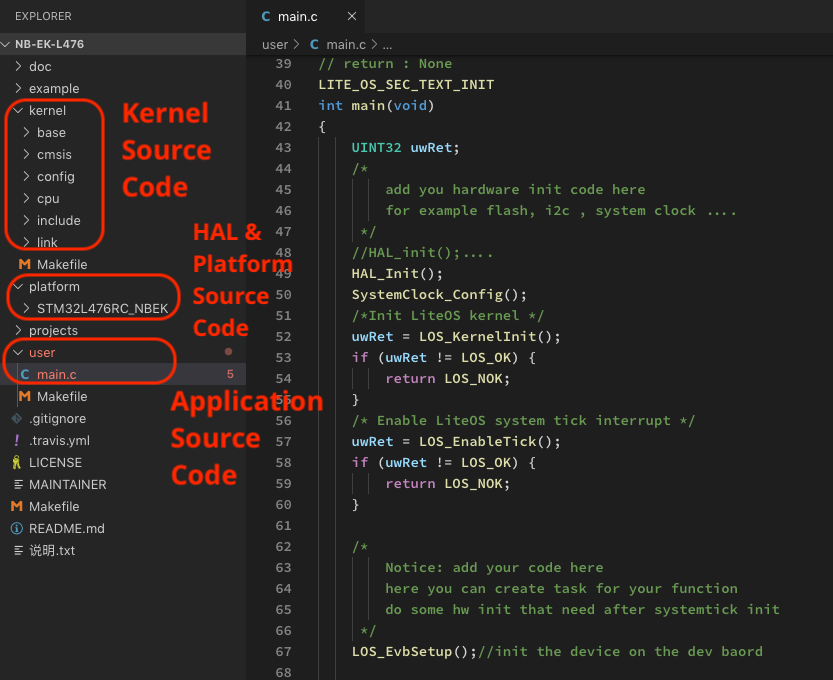
Task: Click the HAL_Init(); call
Action: [x=396, y=274]
